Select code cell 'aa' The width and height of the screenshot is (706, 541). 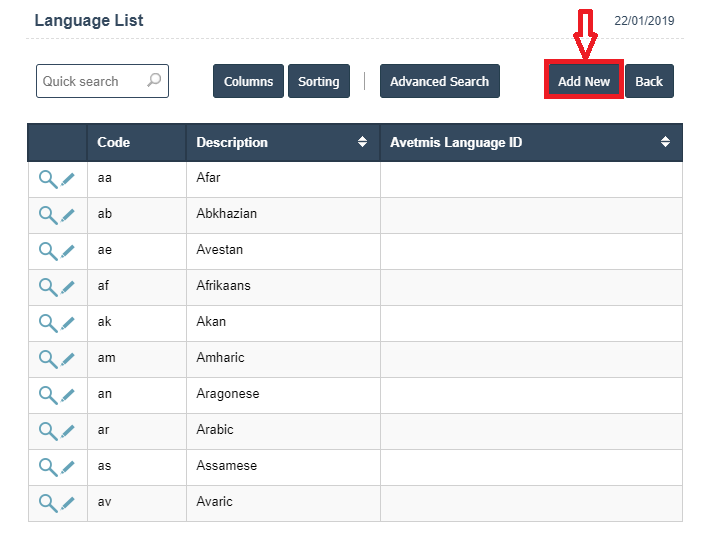[x=137, y=180]
